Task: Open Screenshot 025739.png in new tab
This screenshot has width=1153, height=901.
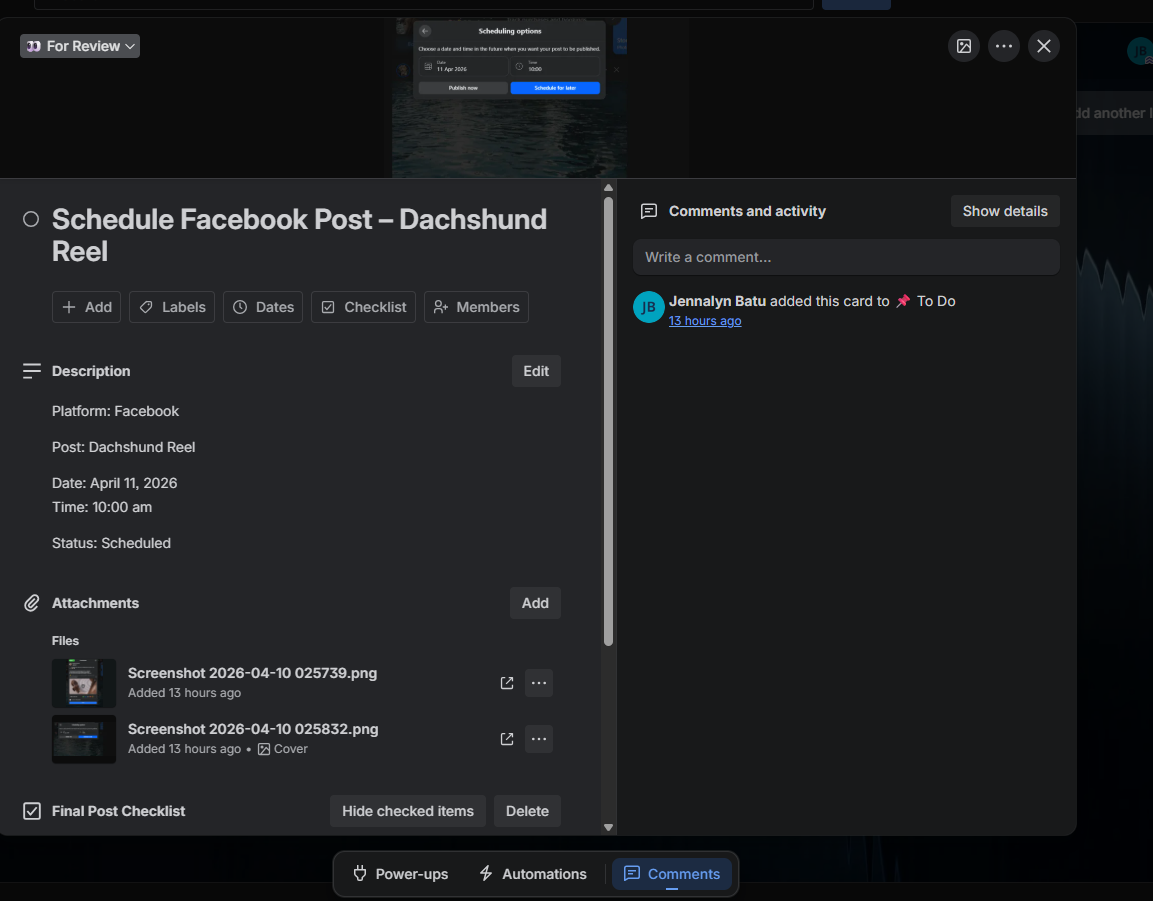Action: 507,683
